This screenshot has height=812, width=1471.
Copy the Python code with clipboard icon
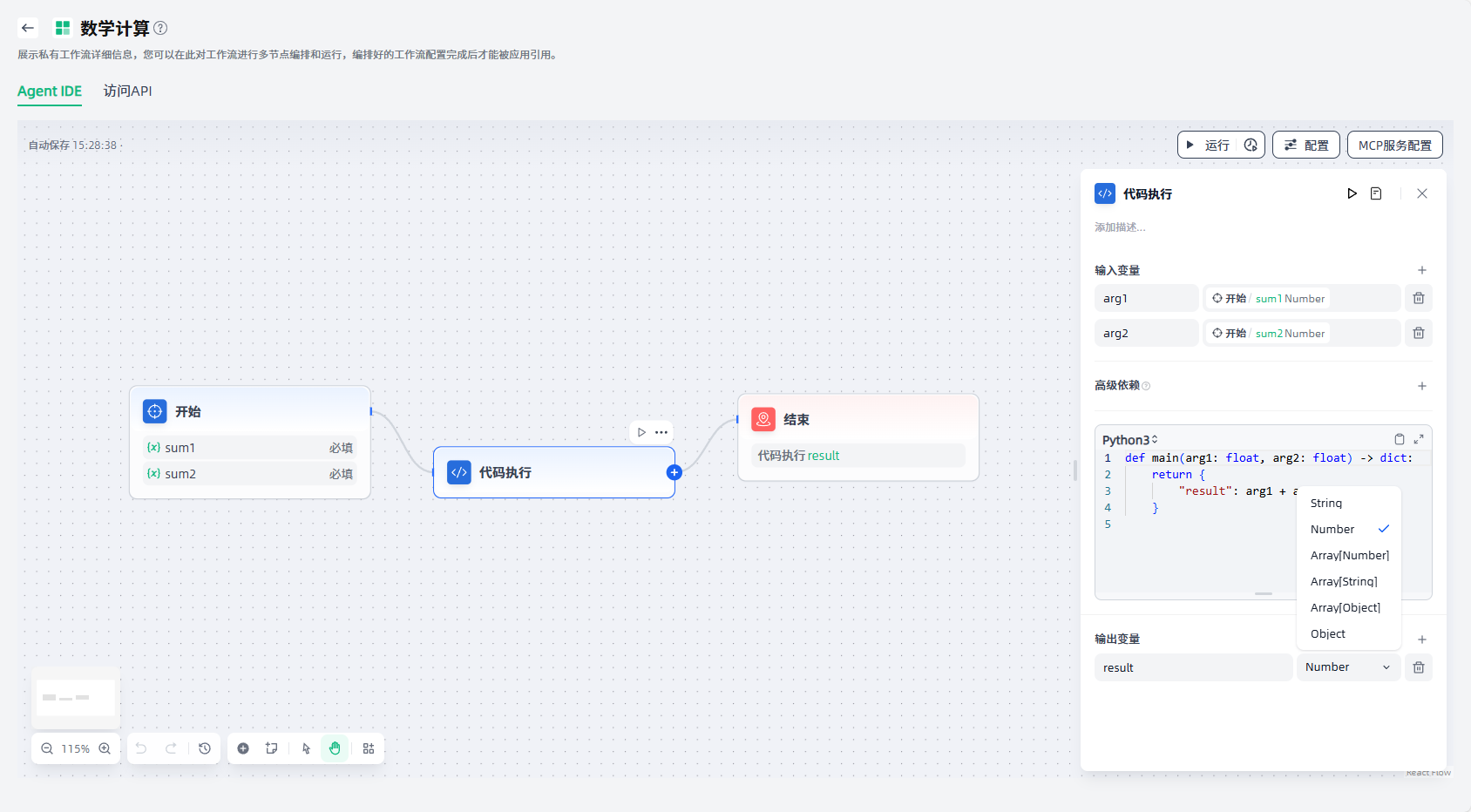click(1399, 439)
